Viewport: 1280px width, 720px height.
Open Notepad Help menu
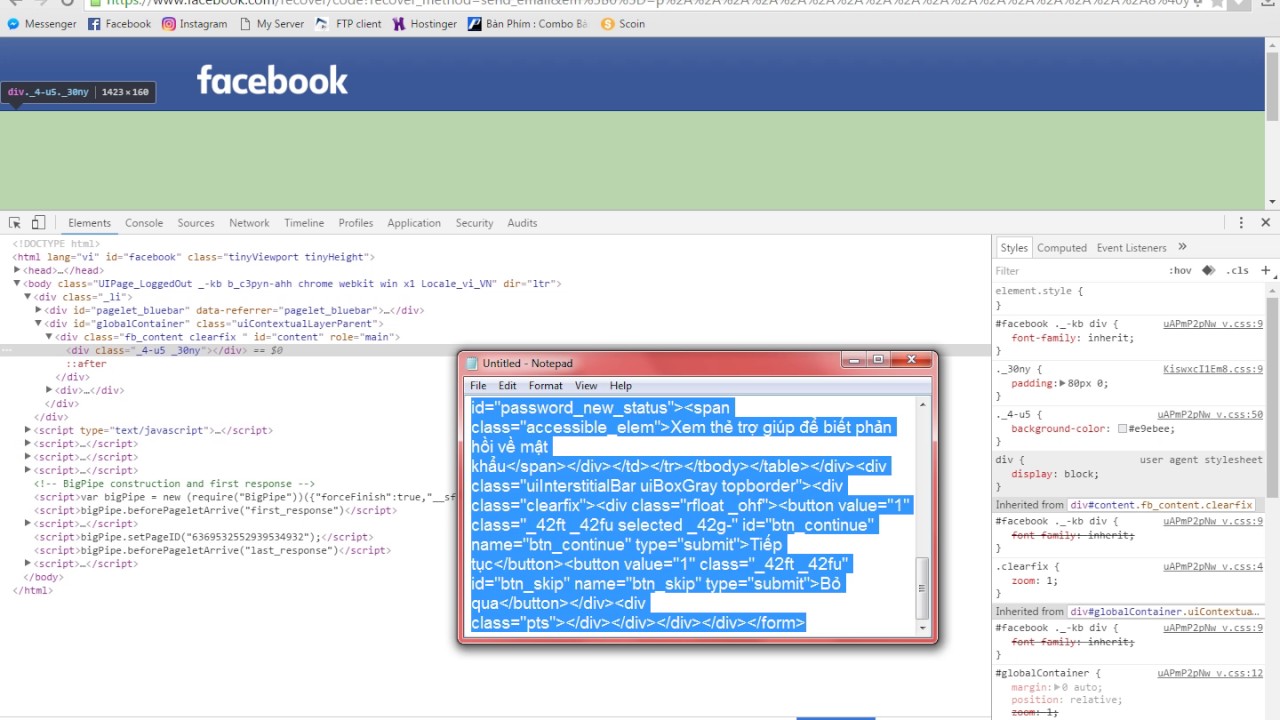(621, 385)
